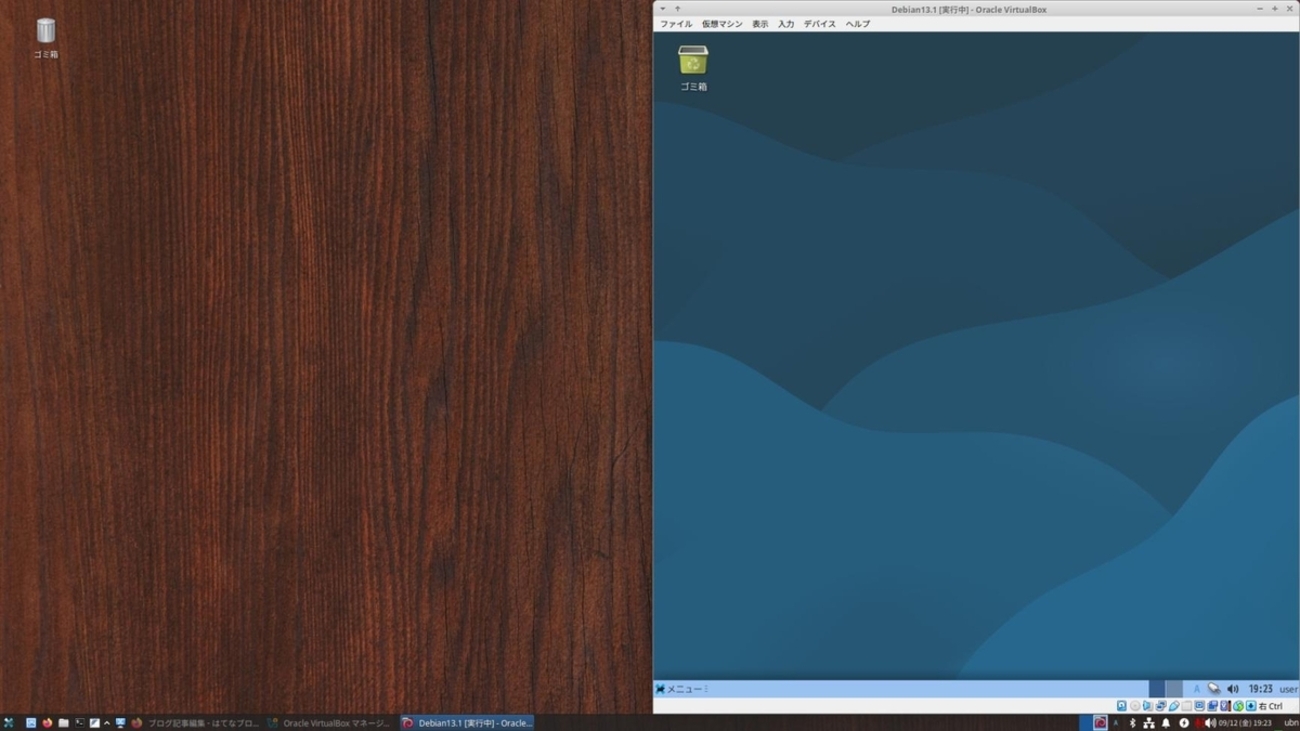Click the blue show-desktop icon in host panel
This screenshot has width=1300, height=731.
[31, 723]
